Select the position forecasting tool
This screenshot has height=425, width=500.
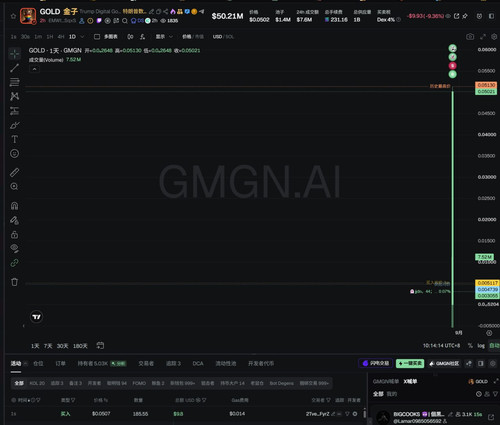click(x=14, y=111)
